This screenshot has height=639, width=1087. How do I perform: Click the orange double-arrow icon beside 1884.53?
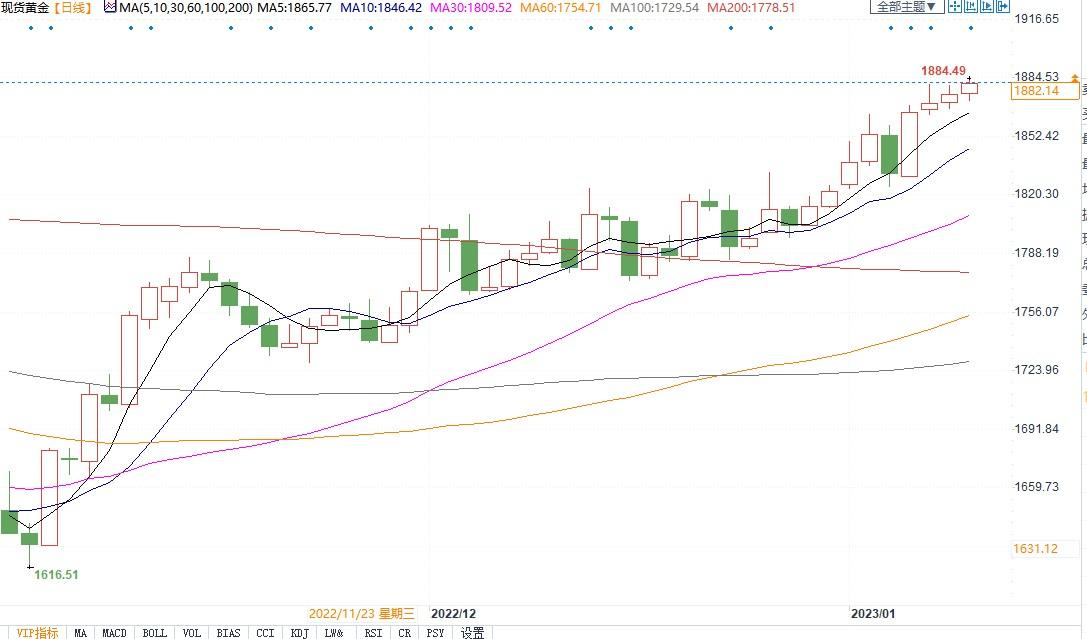tap(1075, 77)
